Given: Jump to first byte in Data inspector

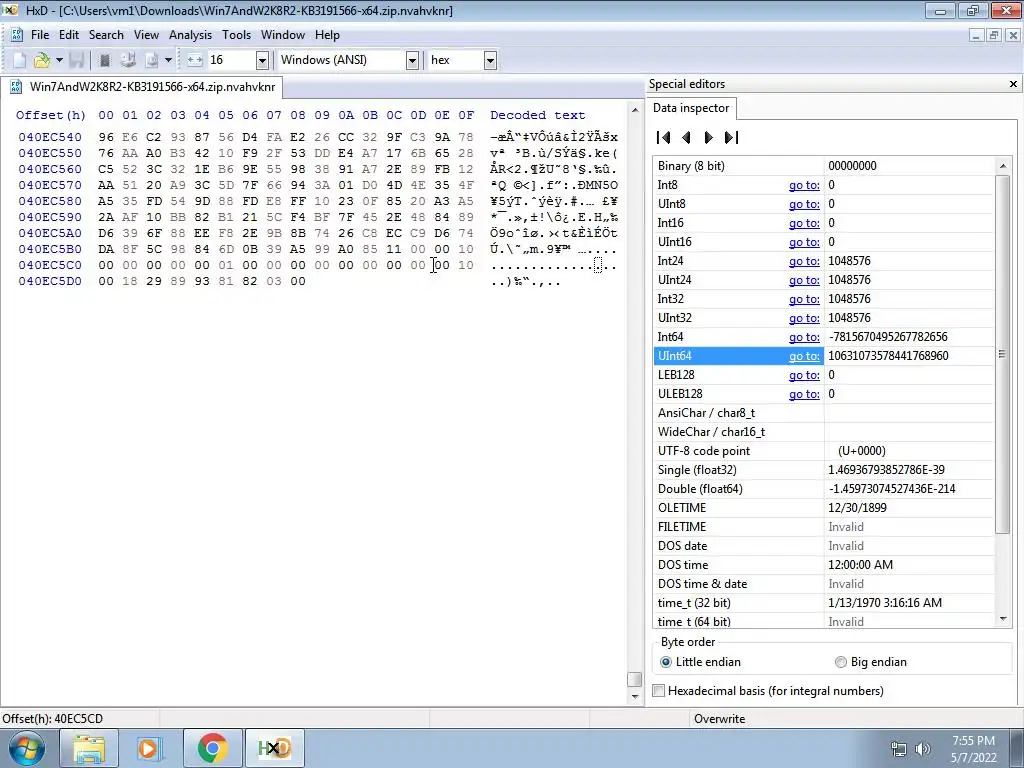Looking at the screenshot, I should click(664, 137).
